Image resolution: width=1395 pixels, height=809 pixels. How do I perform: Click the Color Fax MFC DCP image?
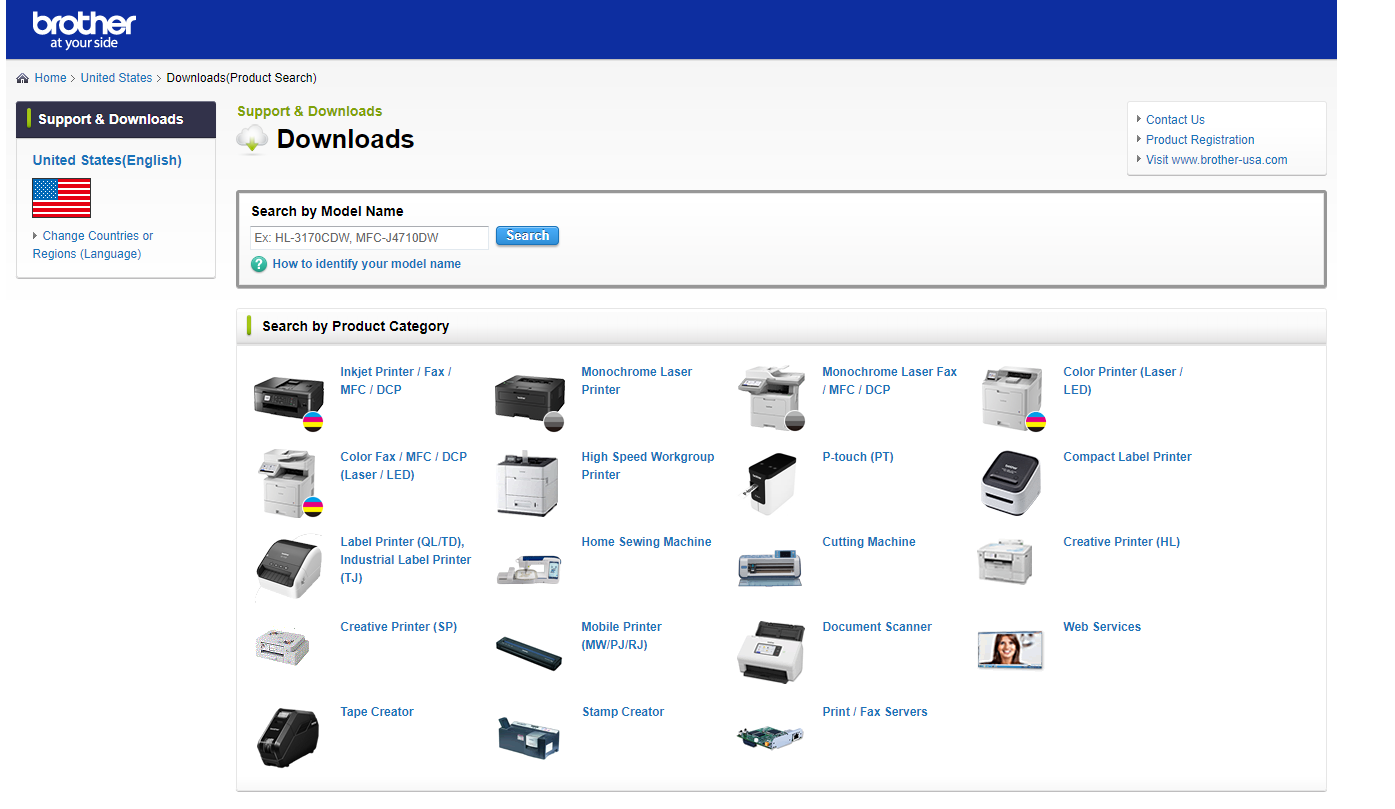click(289, 483)
